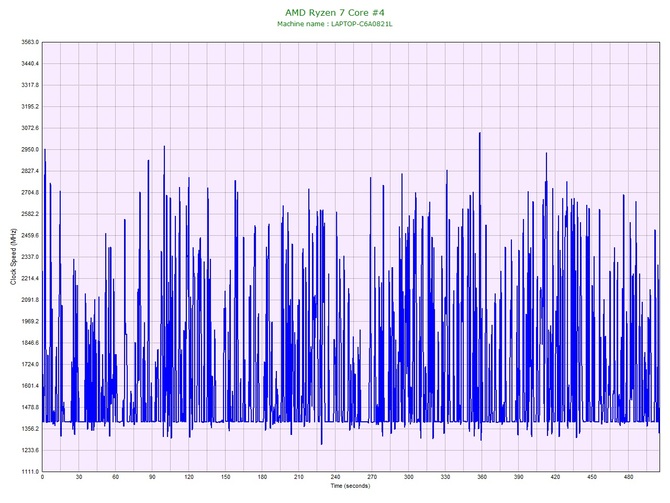Image resolution: width=670 pixels, height=503 pixels.
Task: Select the 1969.2 y-axis value
Action: point(30,321)
